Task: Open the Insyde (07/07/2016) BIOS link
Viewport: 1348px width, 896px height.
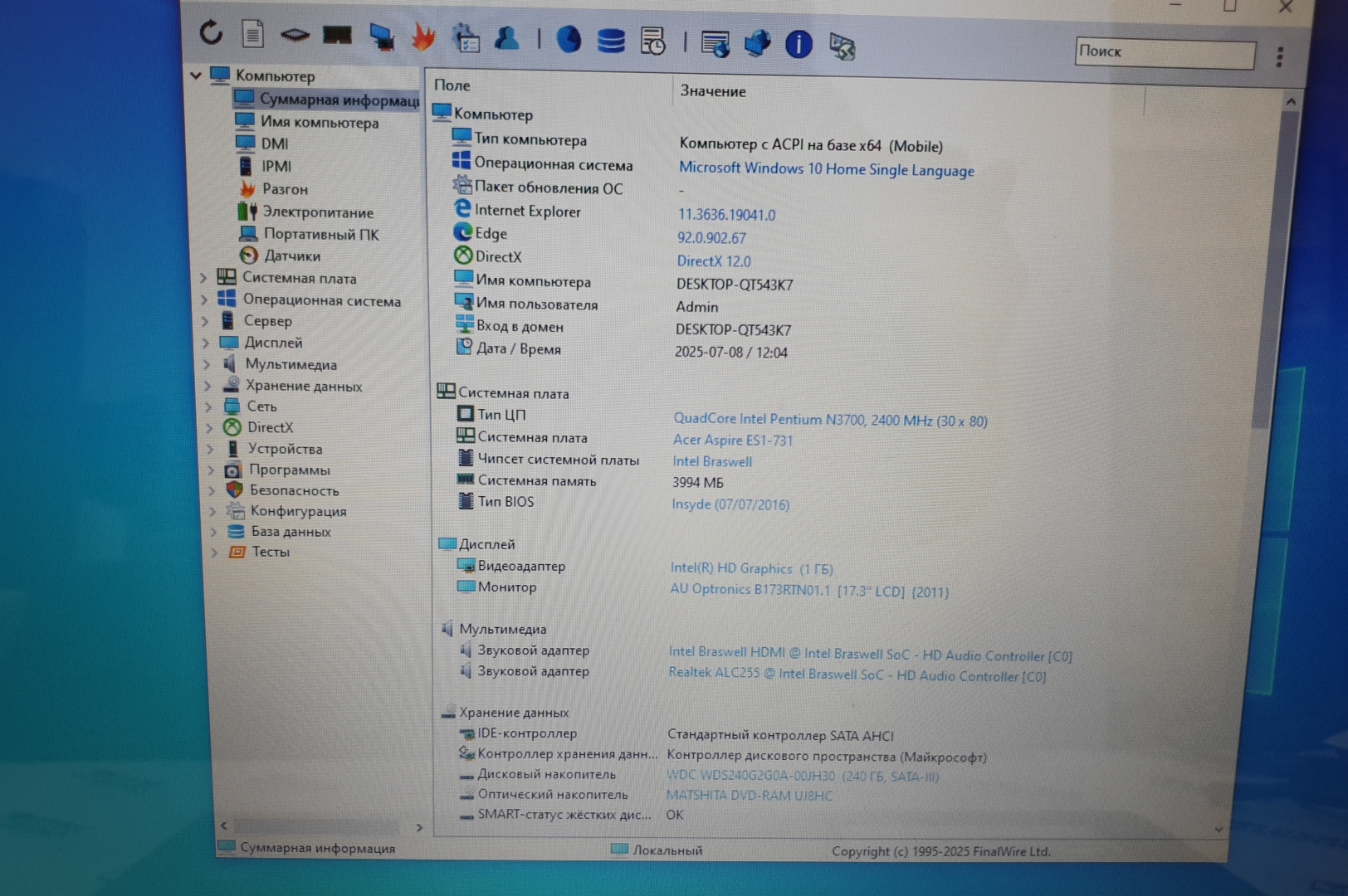Action: [x=730, y=504]
